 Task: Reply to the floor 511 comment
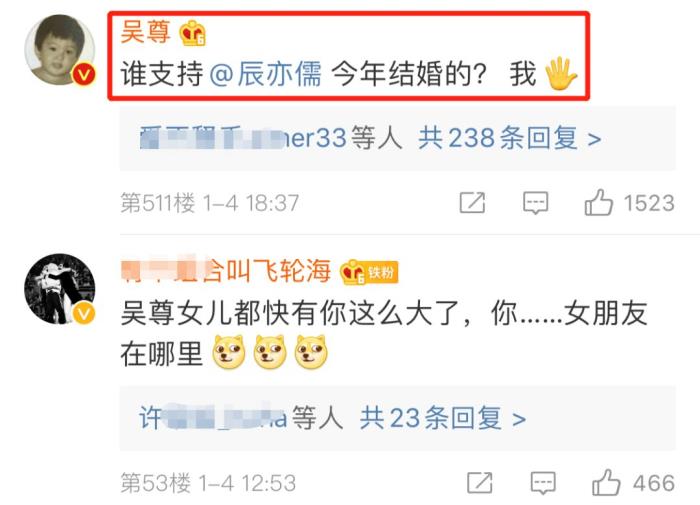tap(535, 203)
